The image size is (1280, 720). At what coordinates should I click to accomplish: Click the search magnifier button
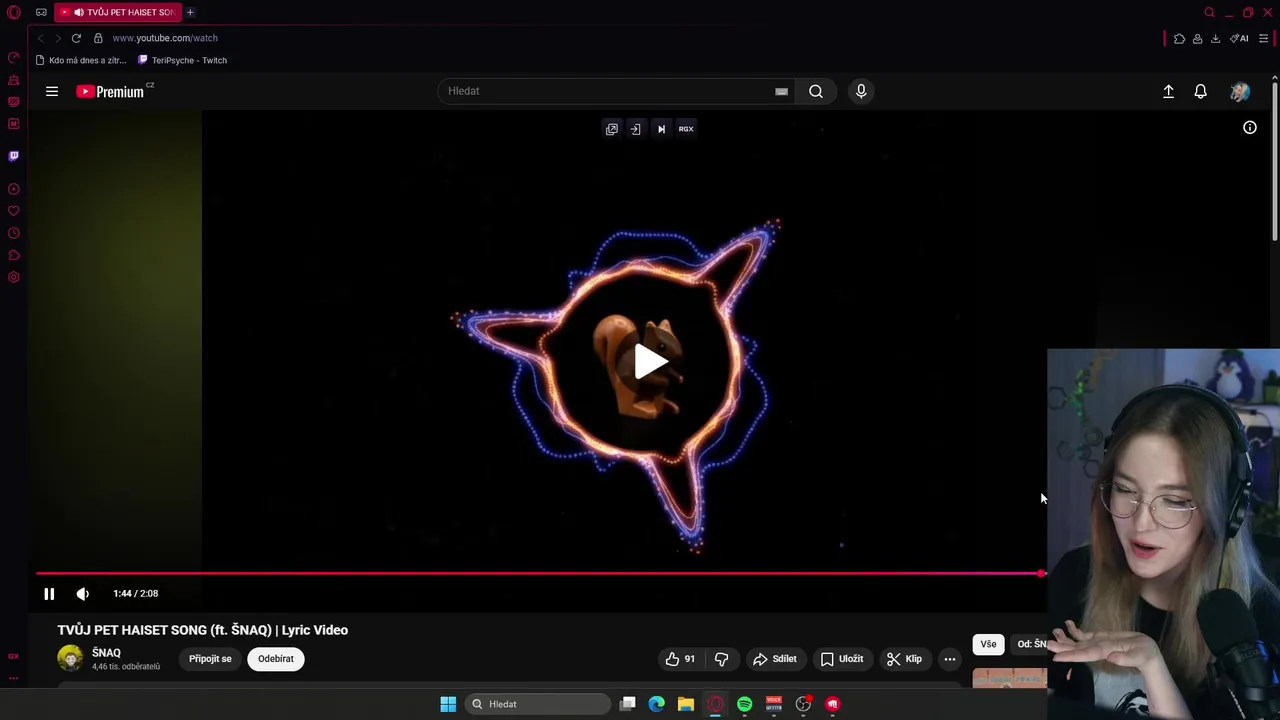pos(816,91)
